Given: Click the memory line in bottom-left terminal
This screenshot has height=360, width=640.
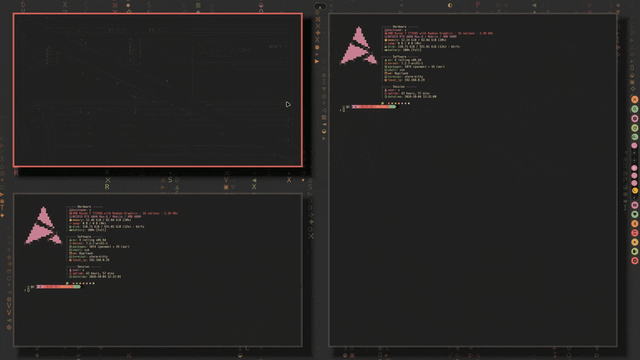Looking at the screenshot, I should pos(100,220).
